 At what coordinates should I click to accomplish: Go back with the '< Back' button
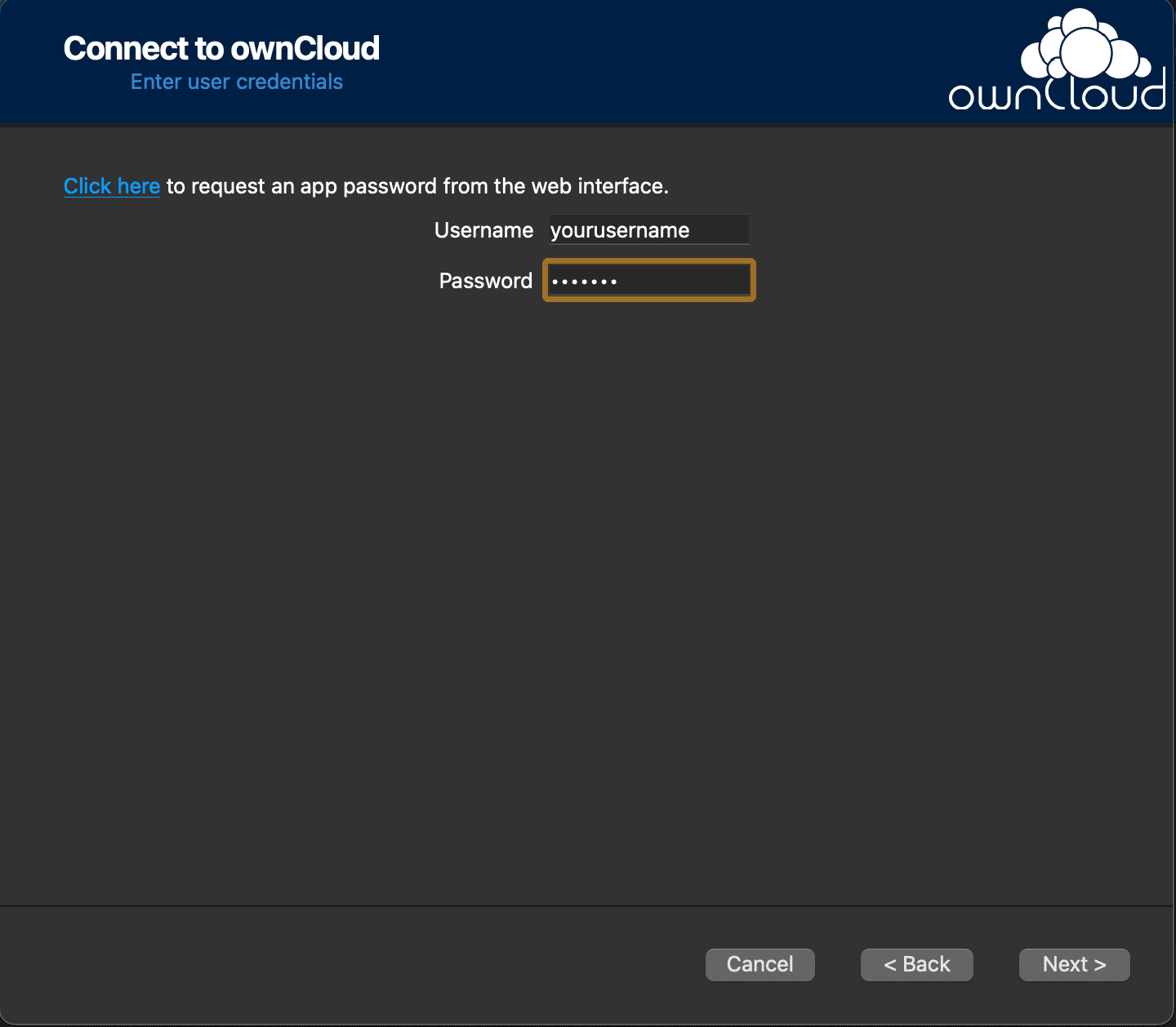916,964
